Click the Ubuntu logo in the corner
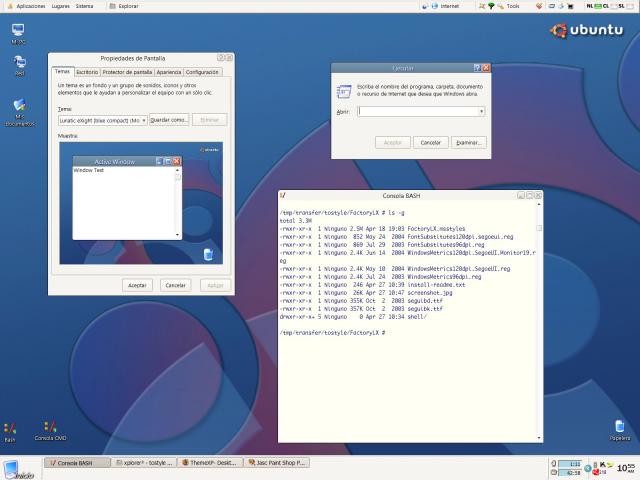 click(587, 30)
